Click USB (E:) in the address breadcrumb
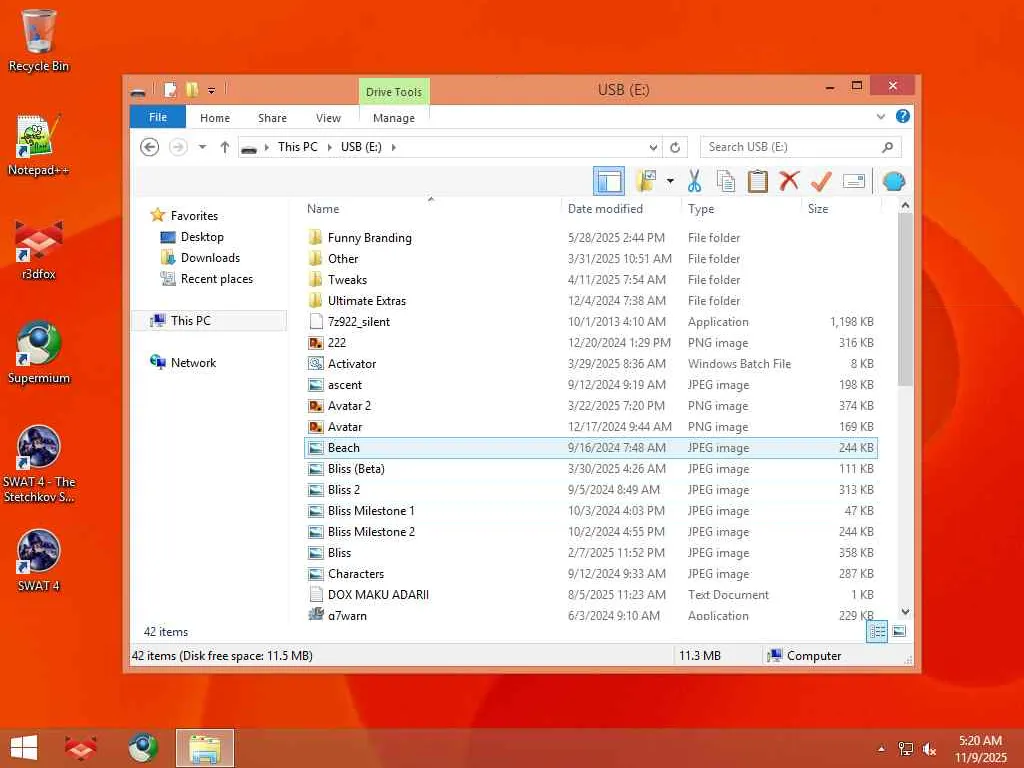This screenshot has height=768, width=1024. pyautogui.click(x=361, y=147)
